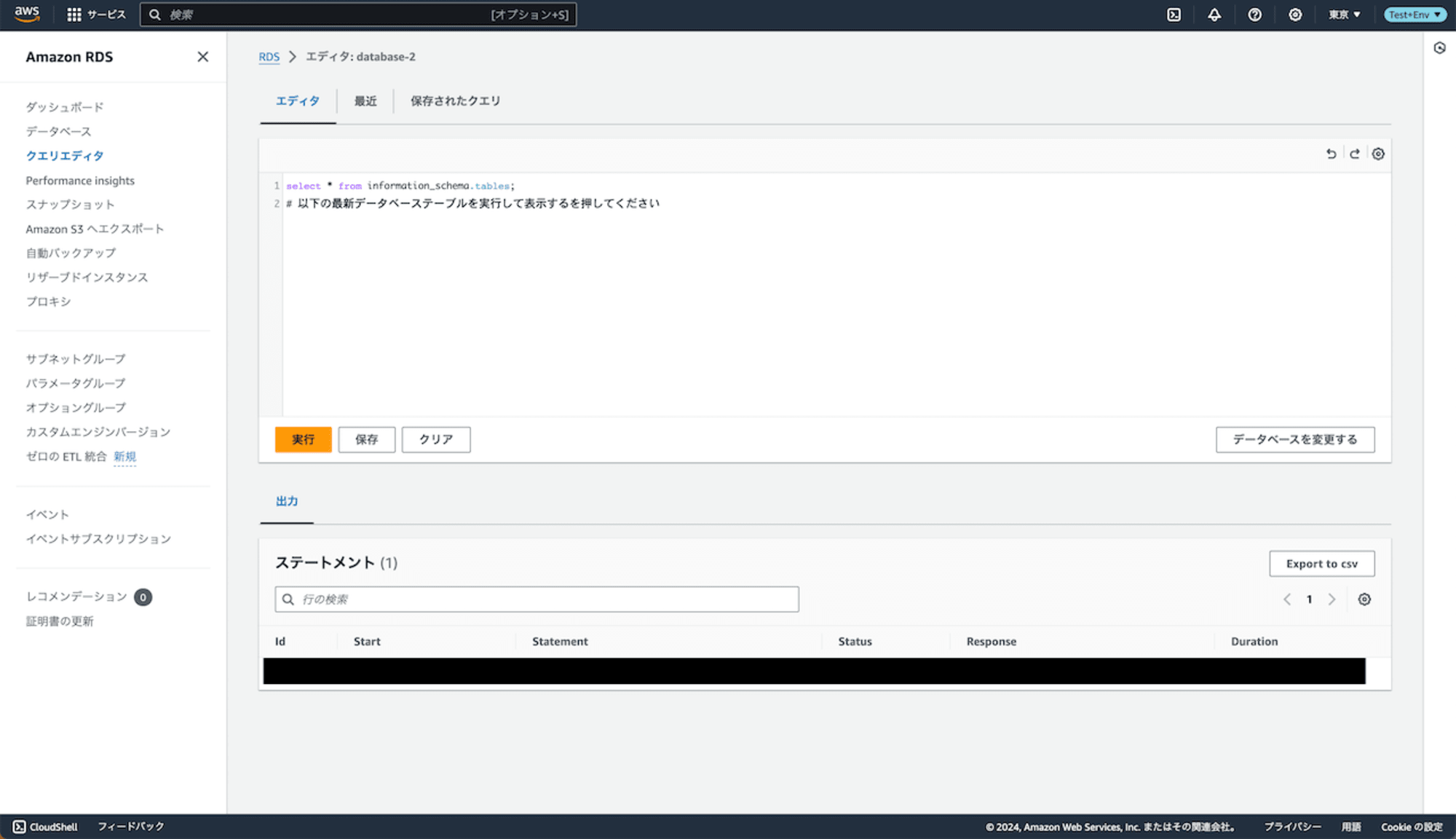Sort by the Id column header

click(x=280, y=642)
